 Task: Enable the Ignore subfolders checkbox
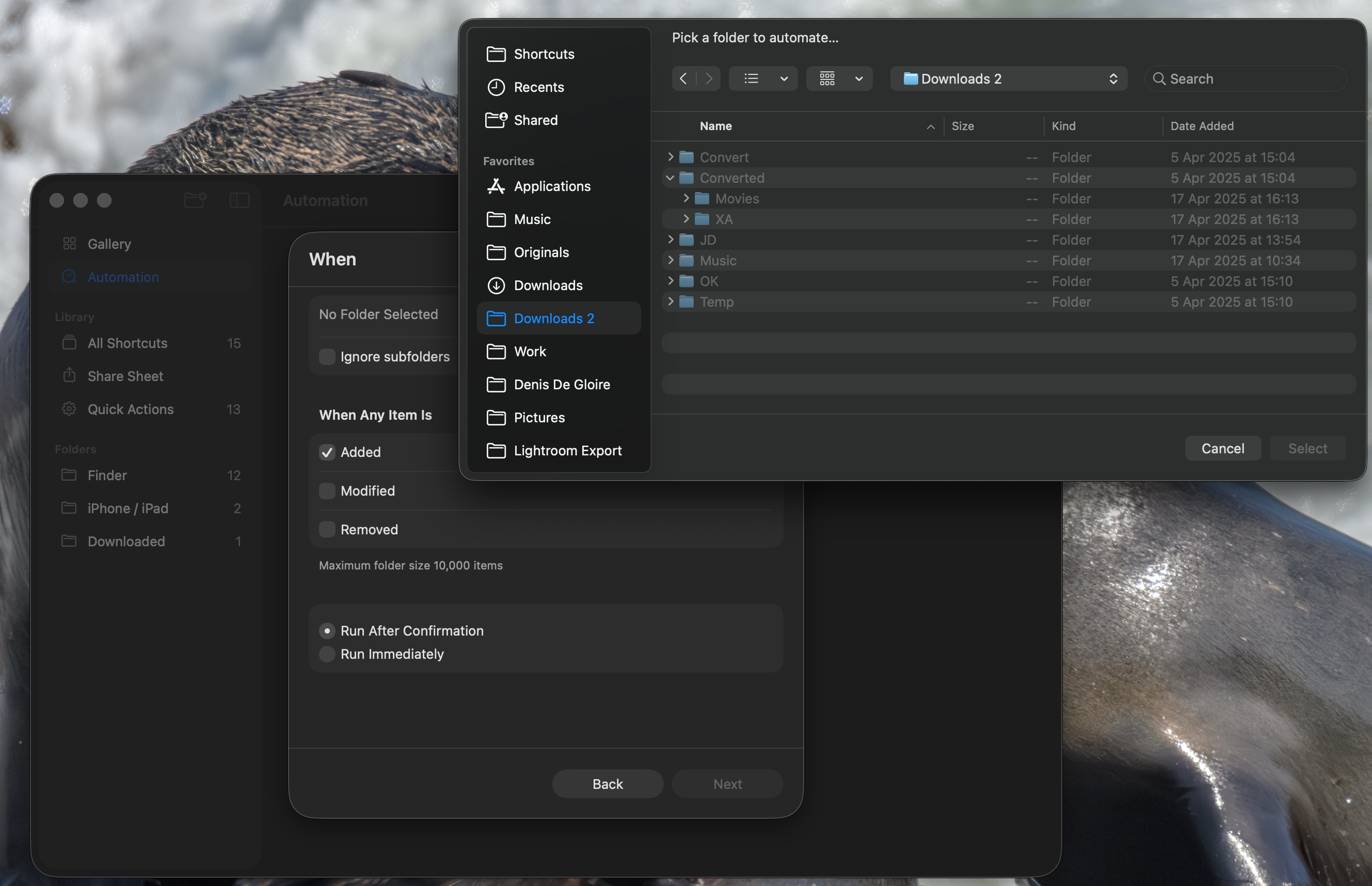pos(327,357)
